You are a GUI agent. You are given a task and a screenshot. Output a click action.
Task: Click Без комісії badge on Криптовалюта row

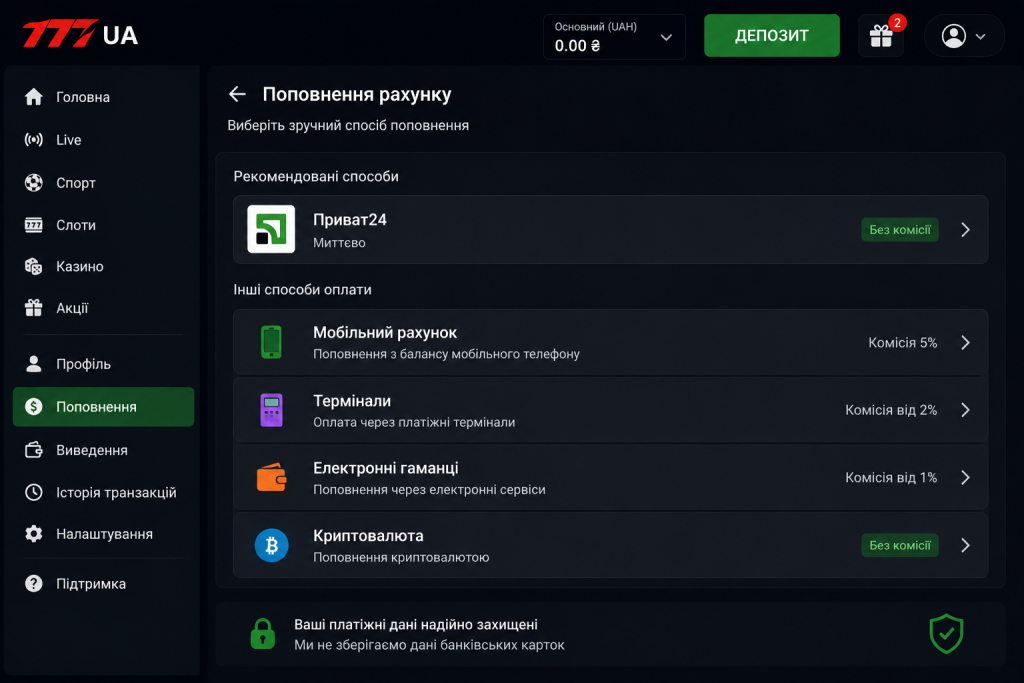pos(900,545)
